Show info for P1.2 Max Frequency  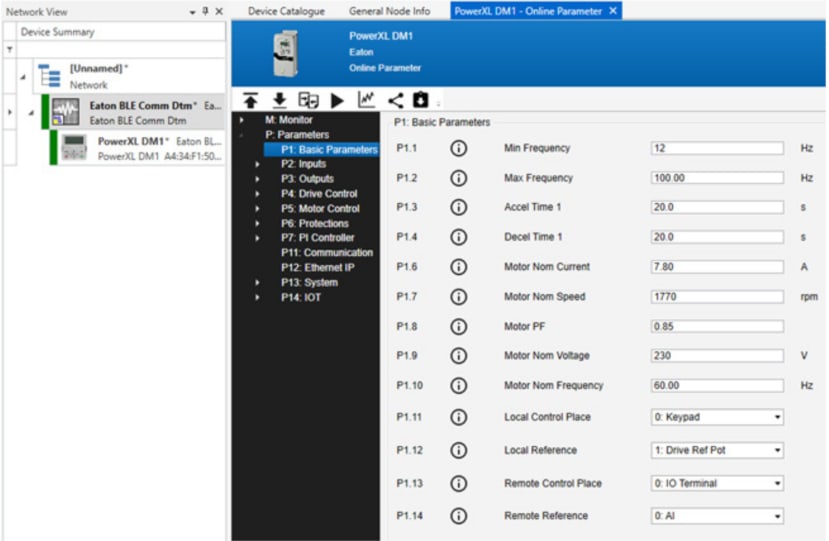pyautogui.click(x=459, y=178)
